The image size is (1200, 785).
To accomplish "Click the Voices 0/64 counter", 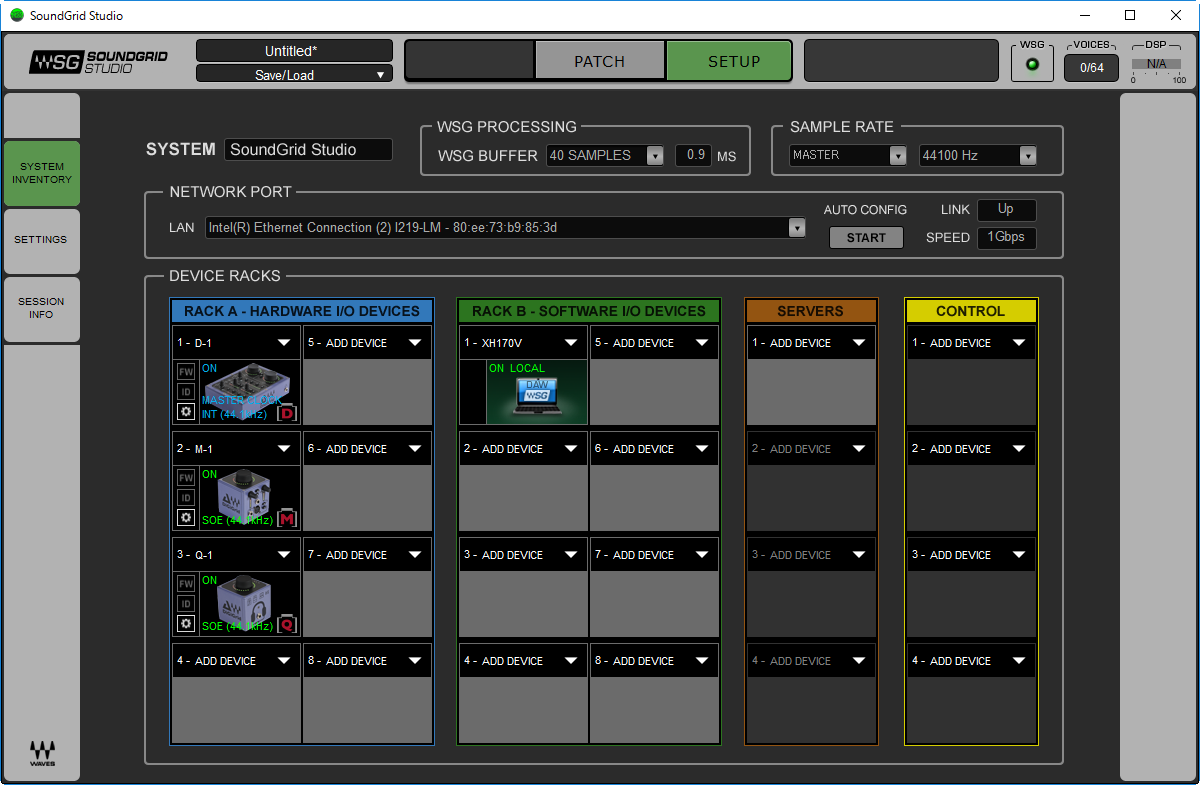I will click(x=1091, y=68).
